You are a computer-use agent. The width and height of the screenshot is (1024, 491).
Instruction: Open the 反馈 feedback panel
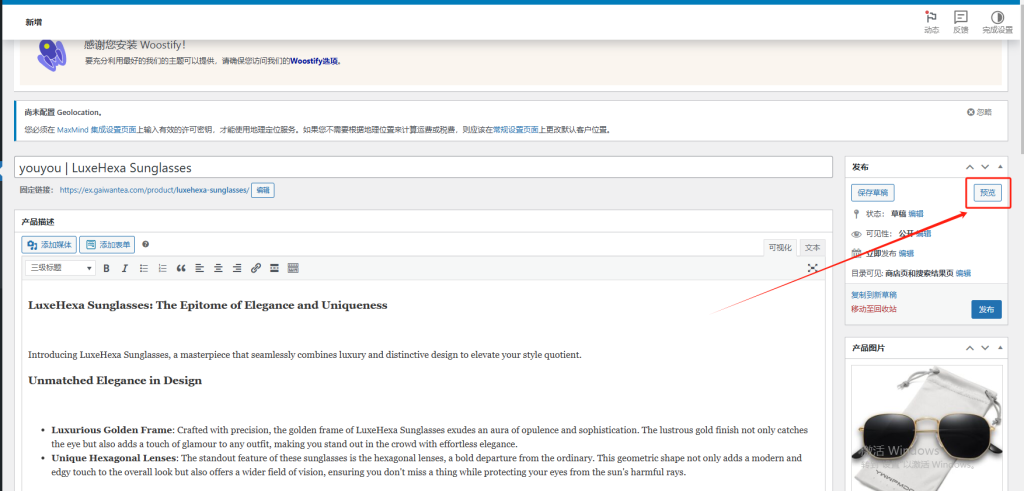pos(961,18)
